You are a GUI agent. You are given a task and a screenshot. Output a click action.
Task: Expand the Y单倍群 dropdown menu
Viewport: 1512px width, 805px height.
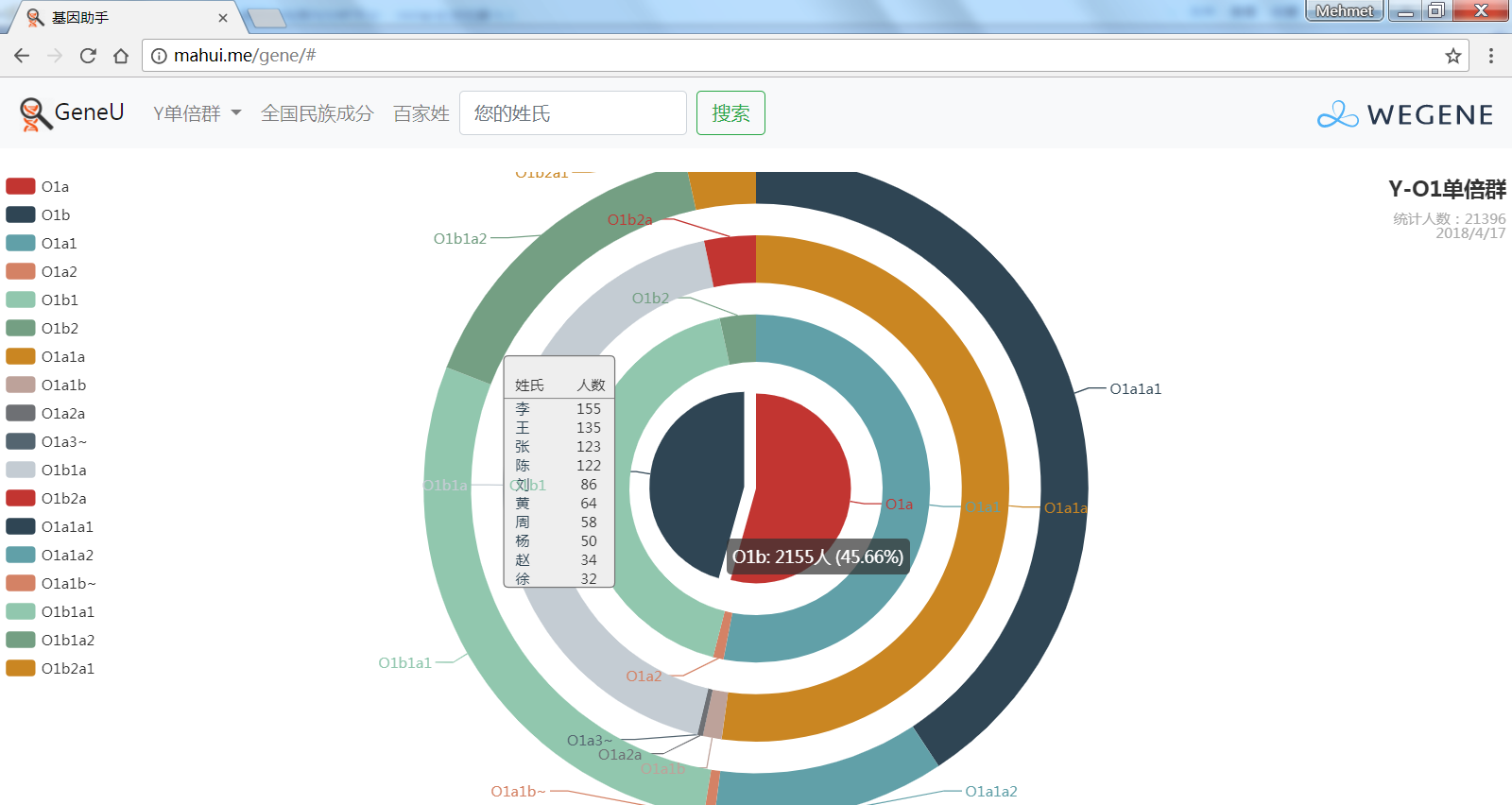198,113
